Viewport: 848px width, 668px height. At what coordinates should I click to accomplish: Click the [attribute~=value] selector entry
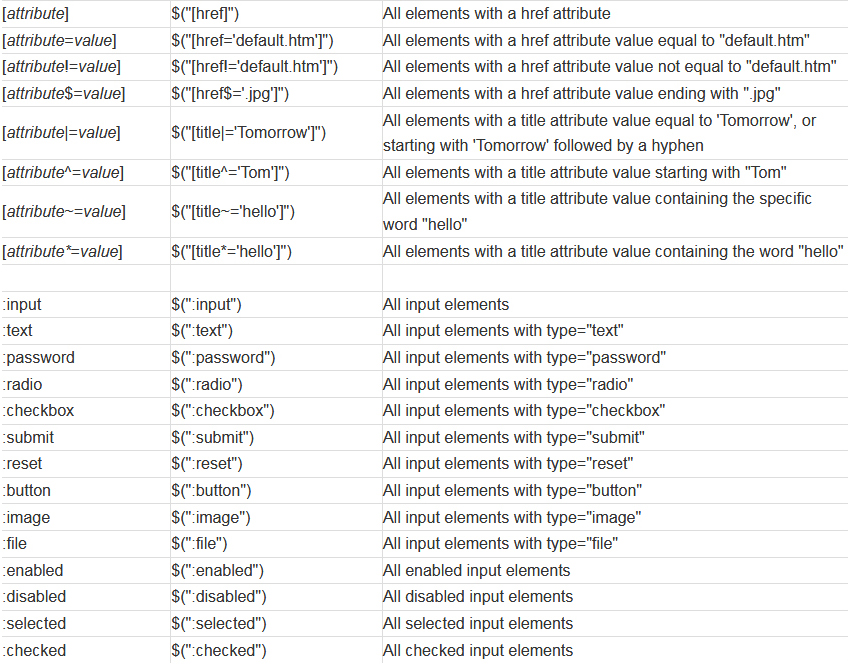point(64,211)
